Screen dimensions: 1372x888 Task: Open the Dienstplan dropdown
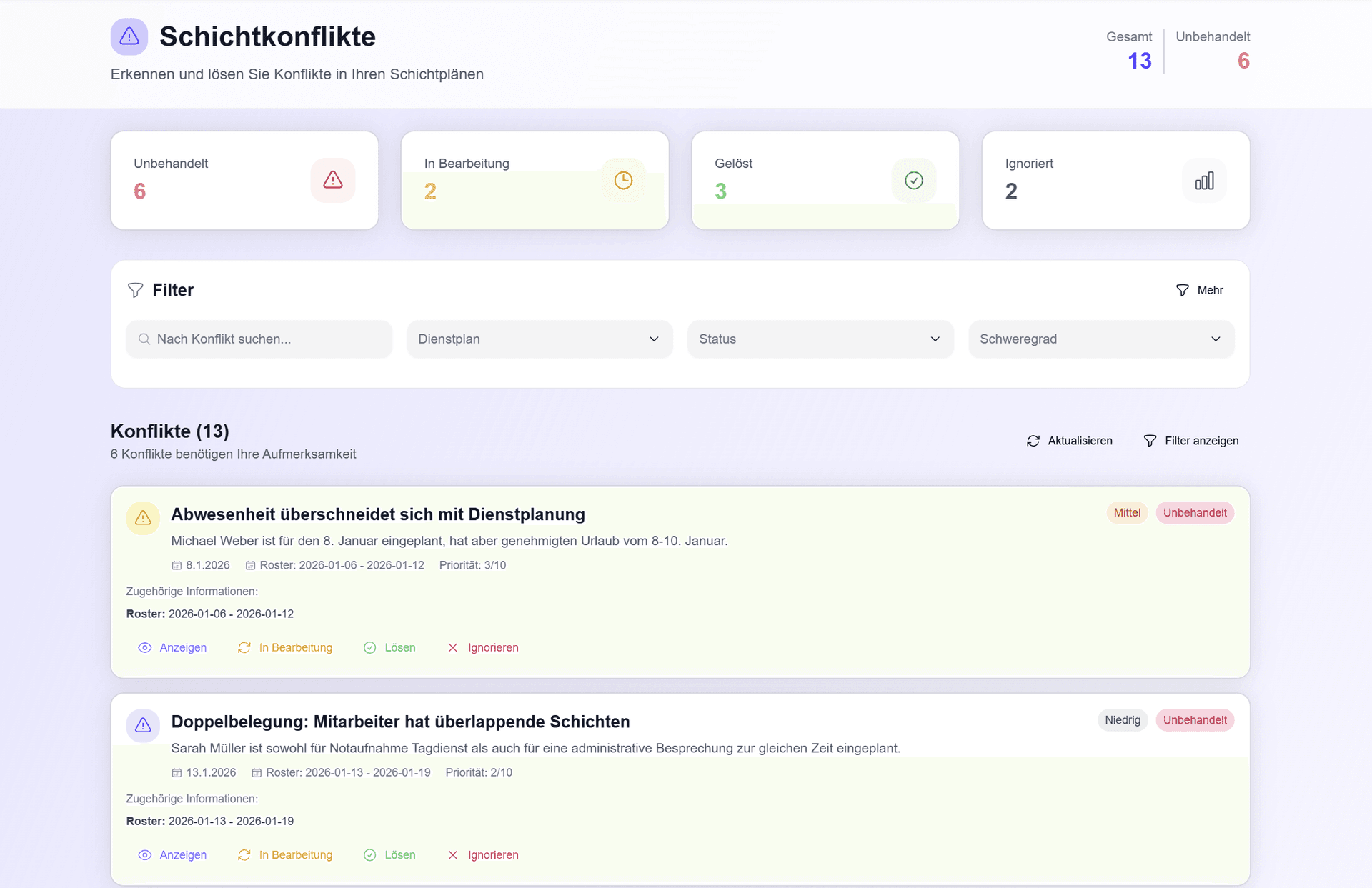point(539,339)
